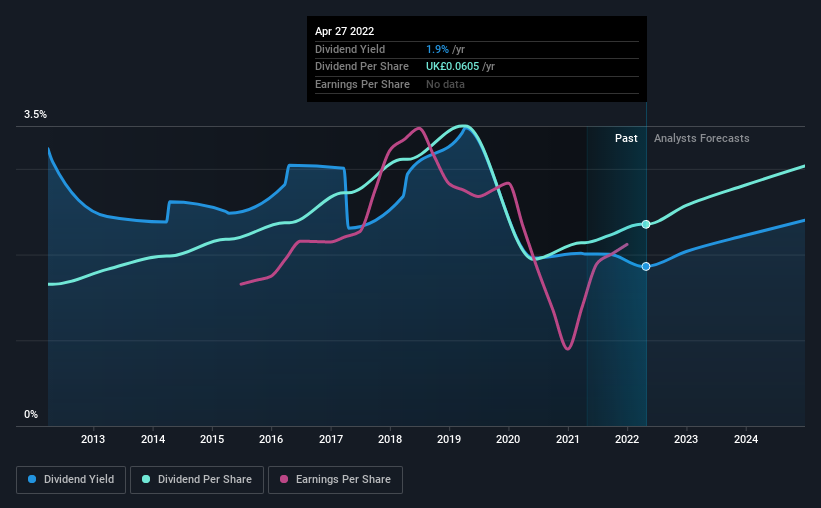Toggle the Dividend Per Share legend button
Screen dimensions: 821x508
[x=197, y=480]
